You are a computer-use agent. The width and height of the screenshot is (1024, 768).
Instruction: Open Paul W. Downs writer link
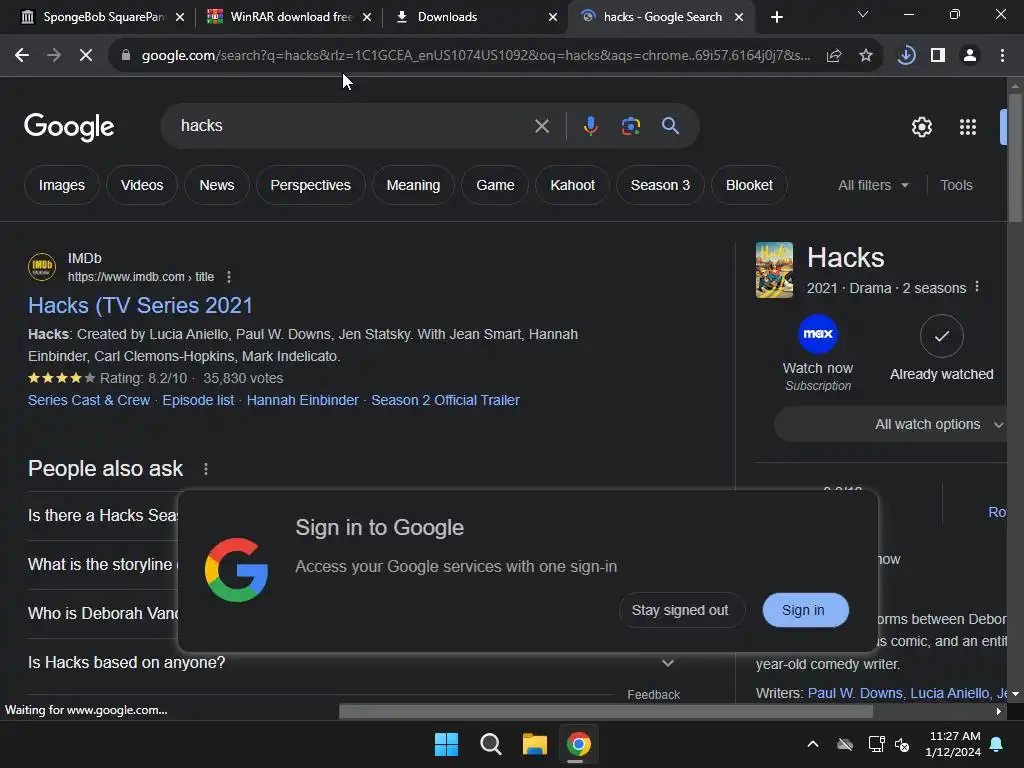pyautogui.click(x=856, y=693)
